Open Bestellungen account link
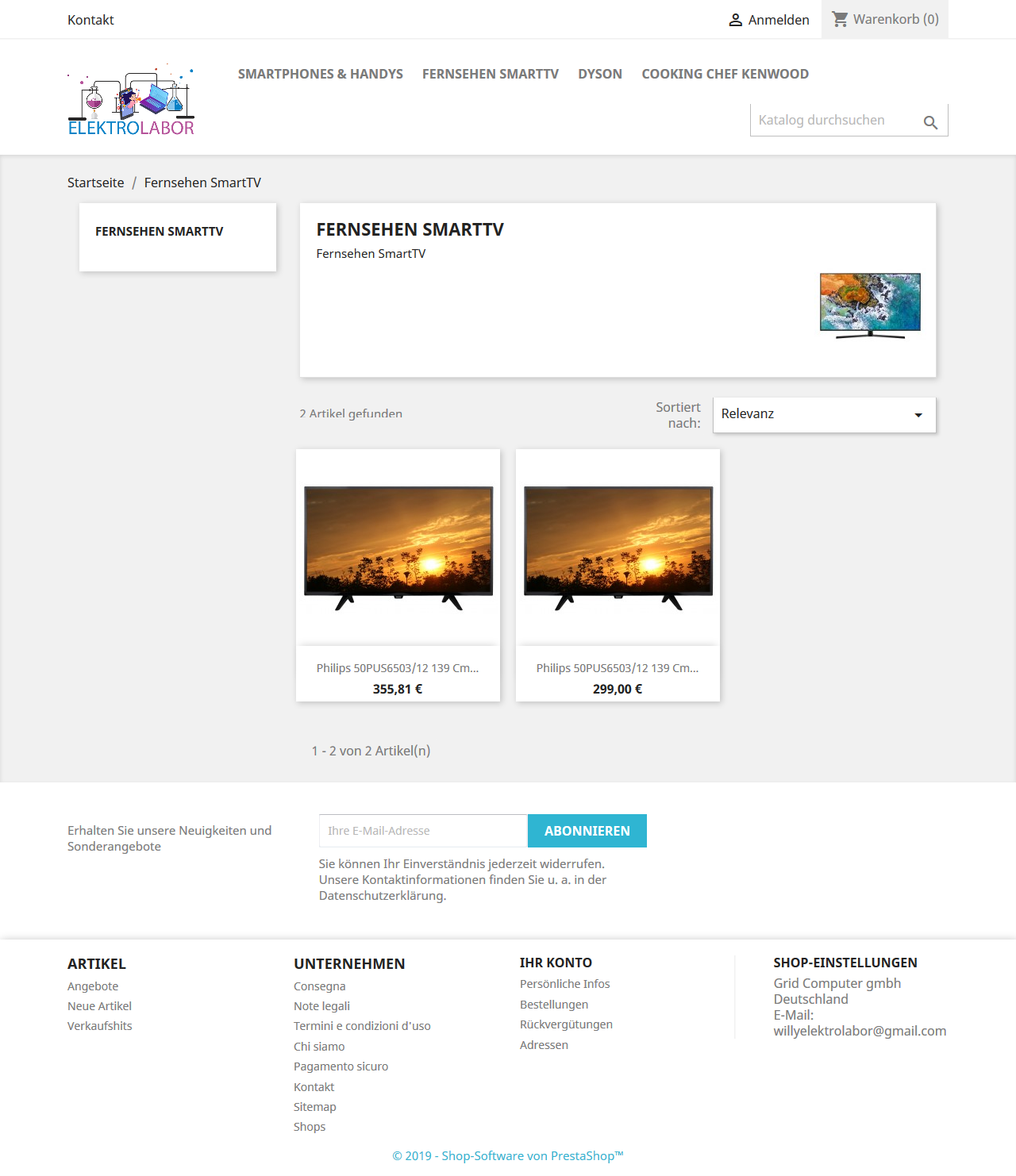Image resolution: width=1016 pixels, height=1176 pixels. [554, 1005]
